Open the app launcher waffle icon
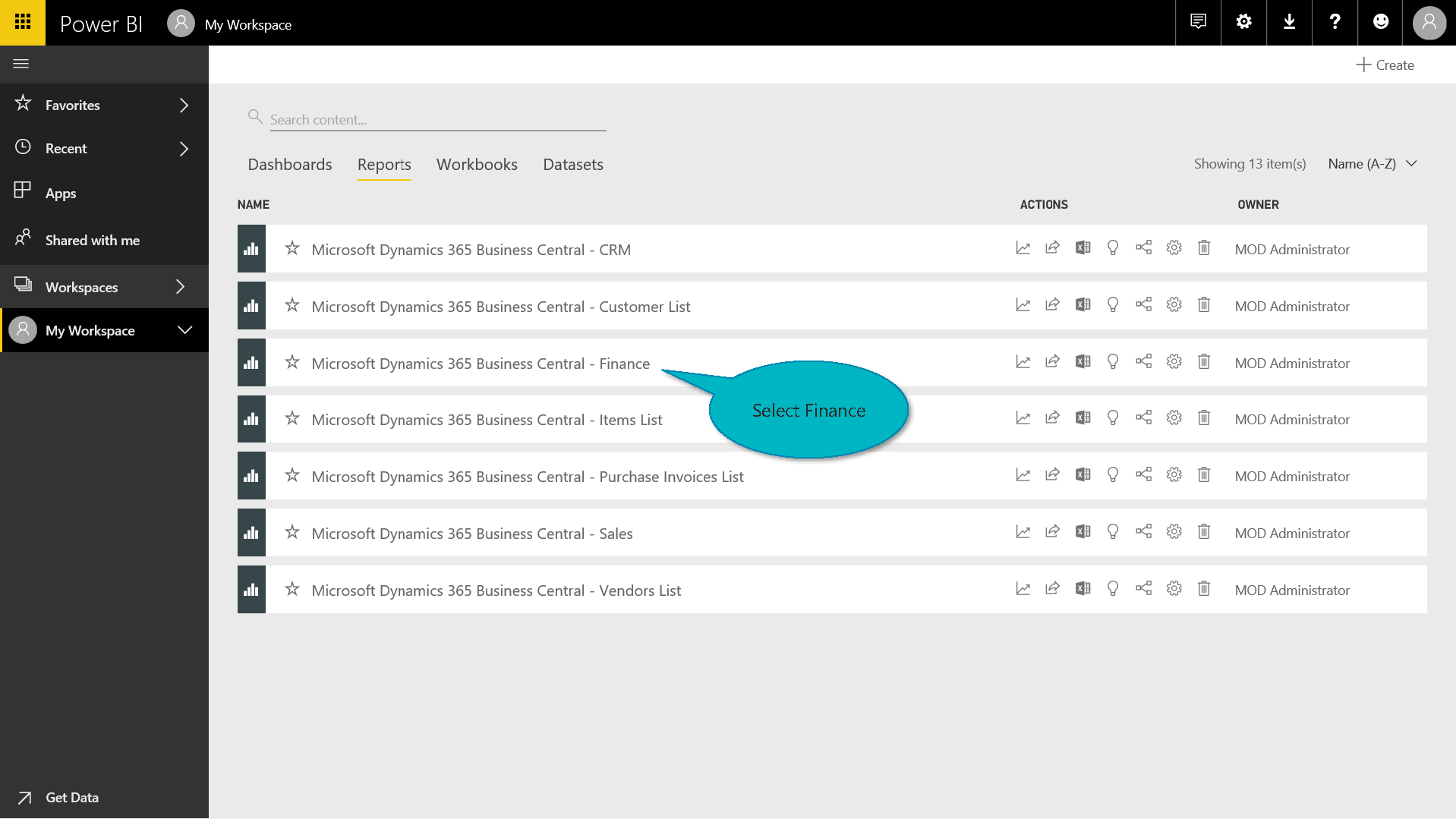The height and width of the screenshot is (819, 1456). pyautogui.click(x=23, y=23)
